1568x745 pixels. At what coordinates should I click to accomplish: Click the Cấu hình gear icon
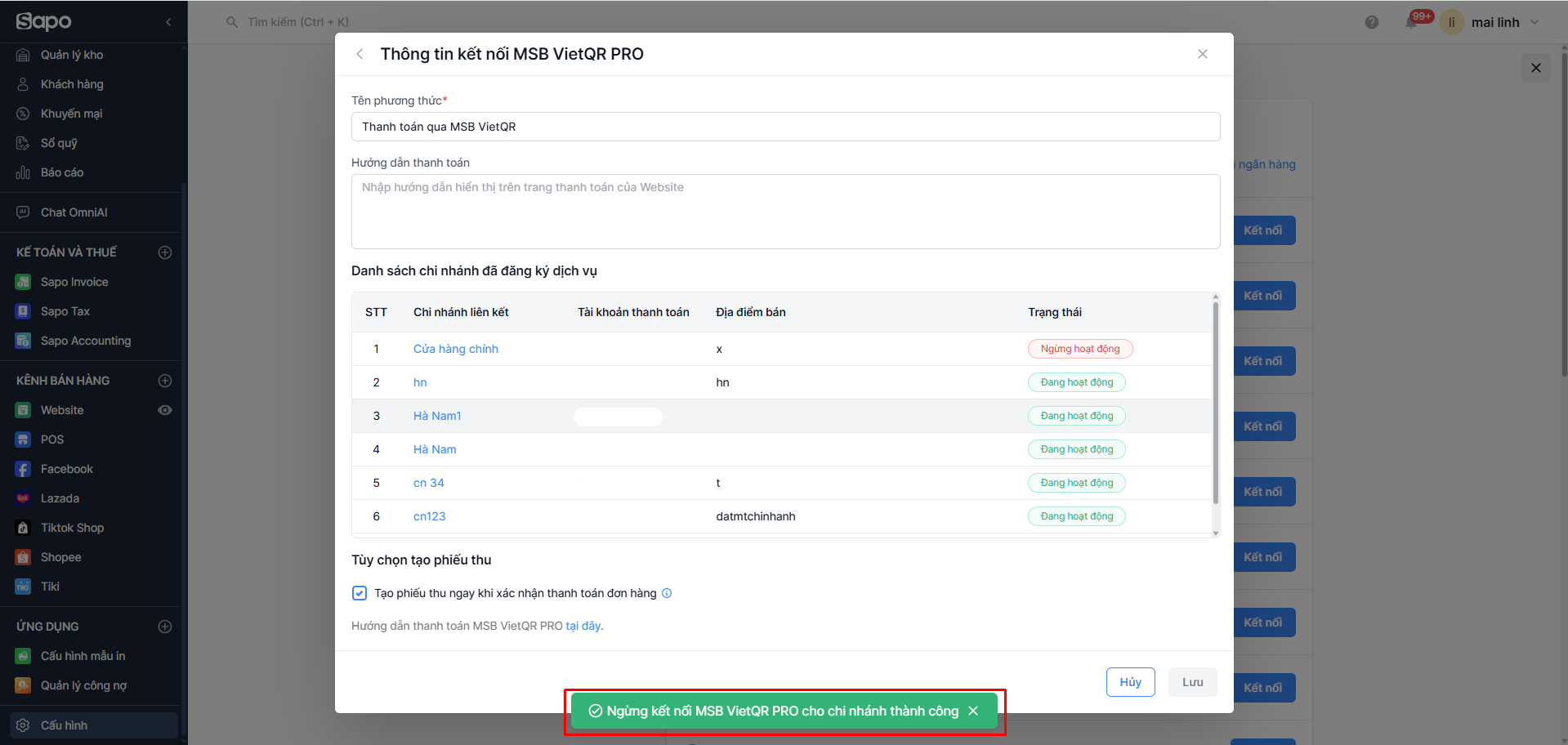[23, 725]
